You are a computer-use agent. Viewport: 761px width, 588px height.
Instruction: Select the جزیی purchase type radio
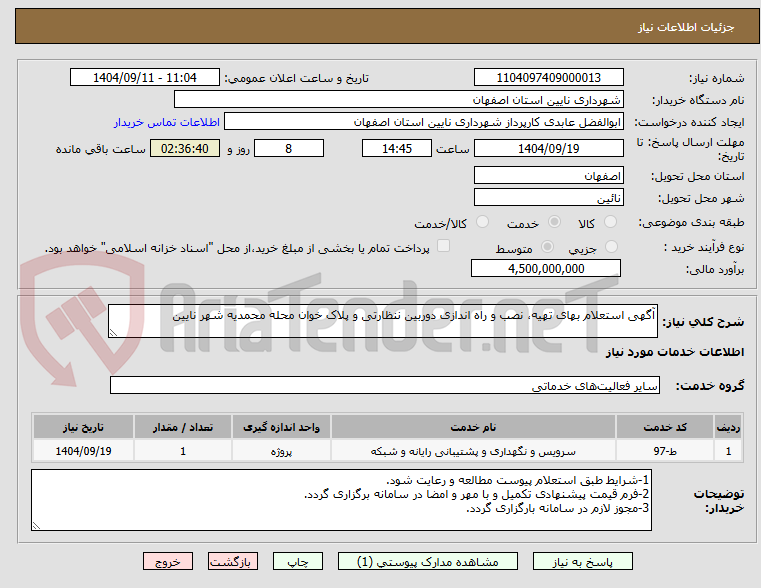612,247
